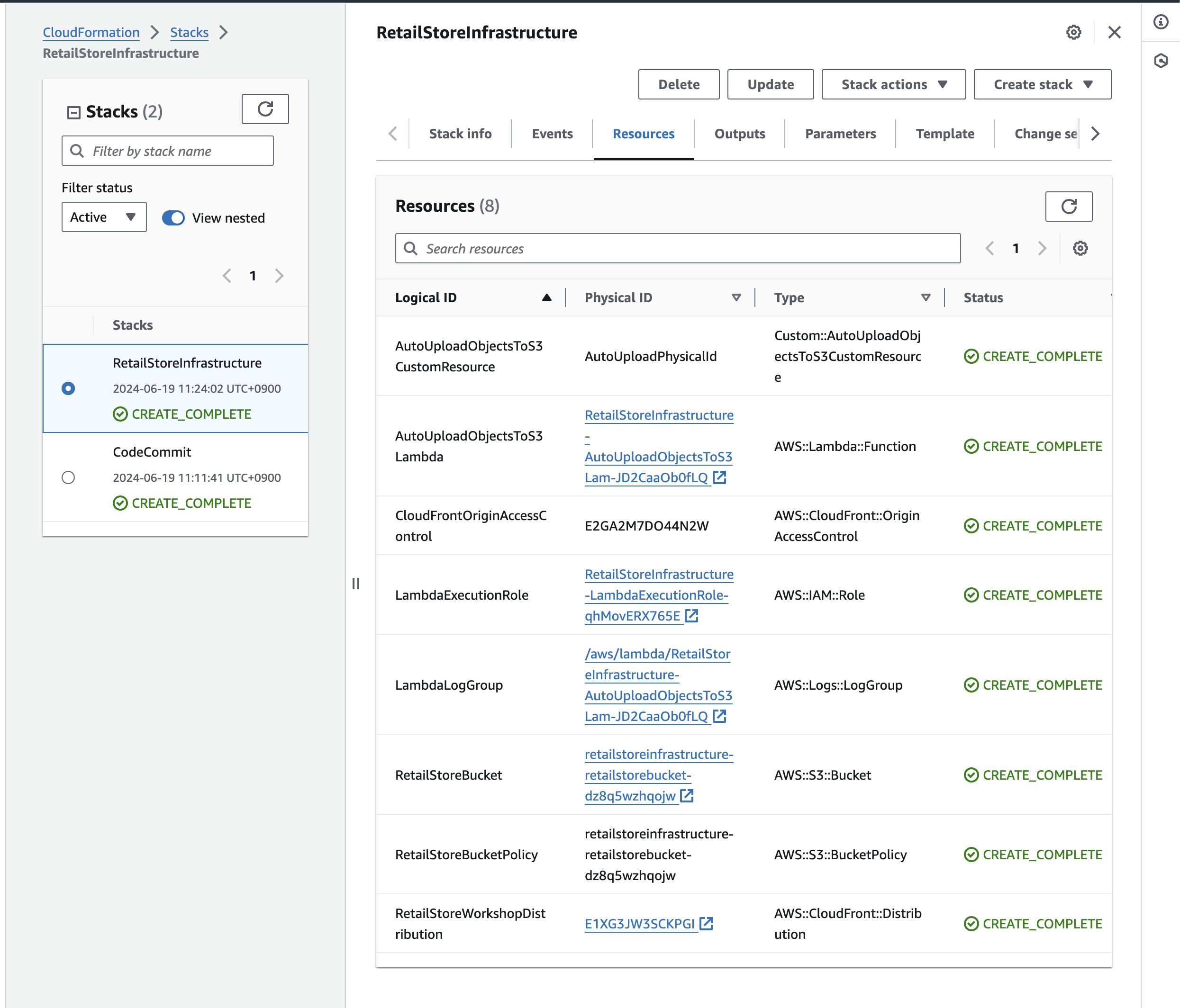Open Resources table preferences gear
Image resolution: width=1180 pixels, height=1008 pixels.
(x=1080, y=248)
